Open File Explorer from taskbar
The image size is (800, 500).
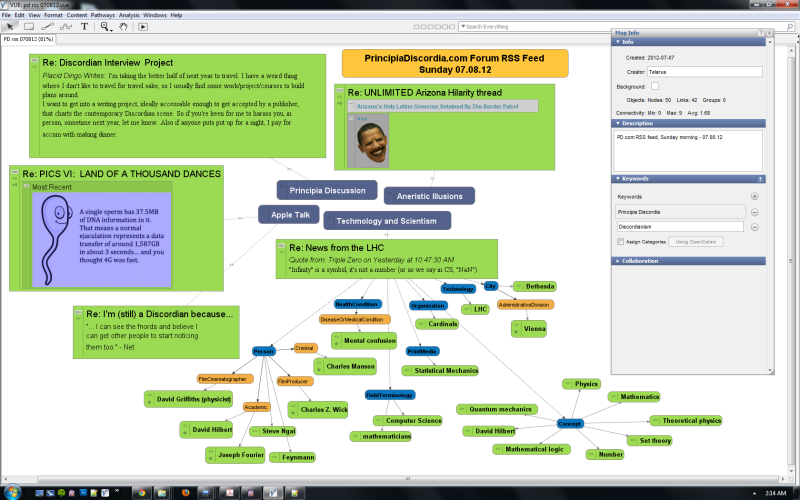click(162, 493)
